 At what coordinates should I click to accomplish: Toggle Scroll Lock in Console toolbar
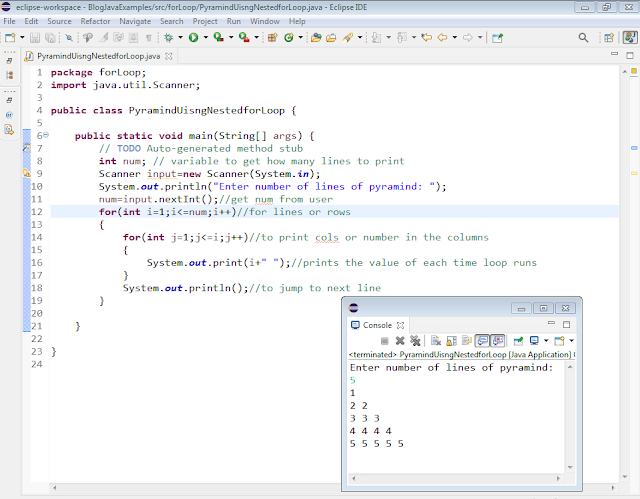[451, 341]
